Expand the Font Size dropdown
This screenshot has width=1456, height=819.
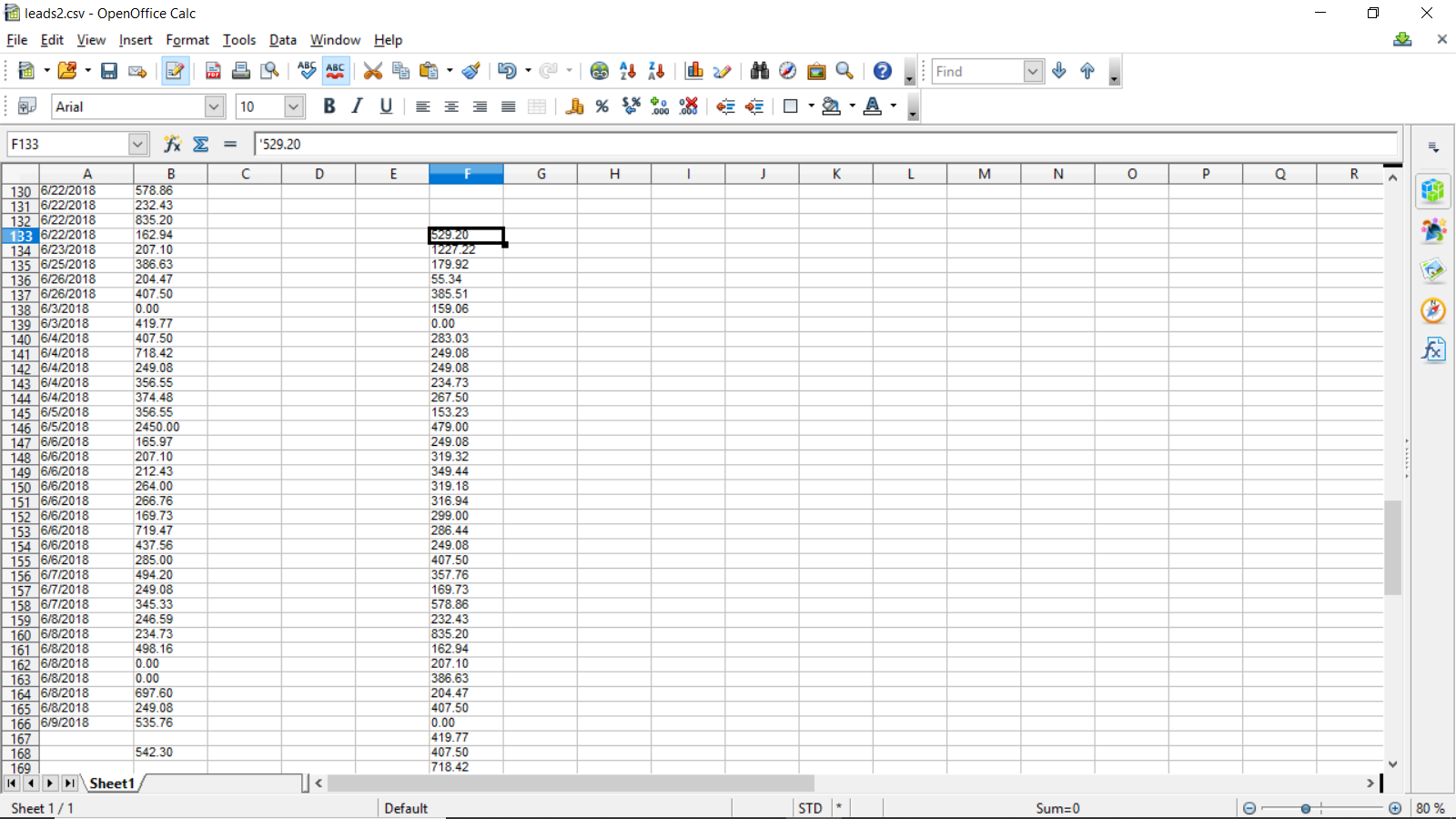point(293,106)
